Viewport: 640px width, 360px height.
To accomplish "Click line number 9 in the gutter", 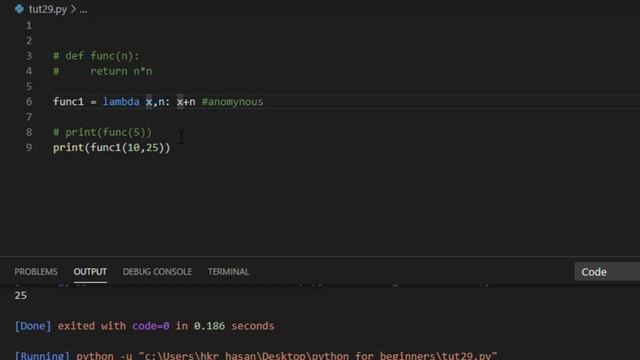I will click(29, 147).
